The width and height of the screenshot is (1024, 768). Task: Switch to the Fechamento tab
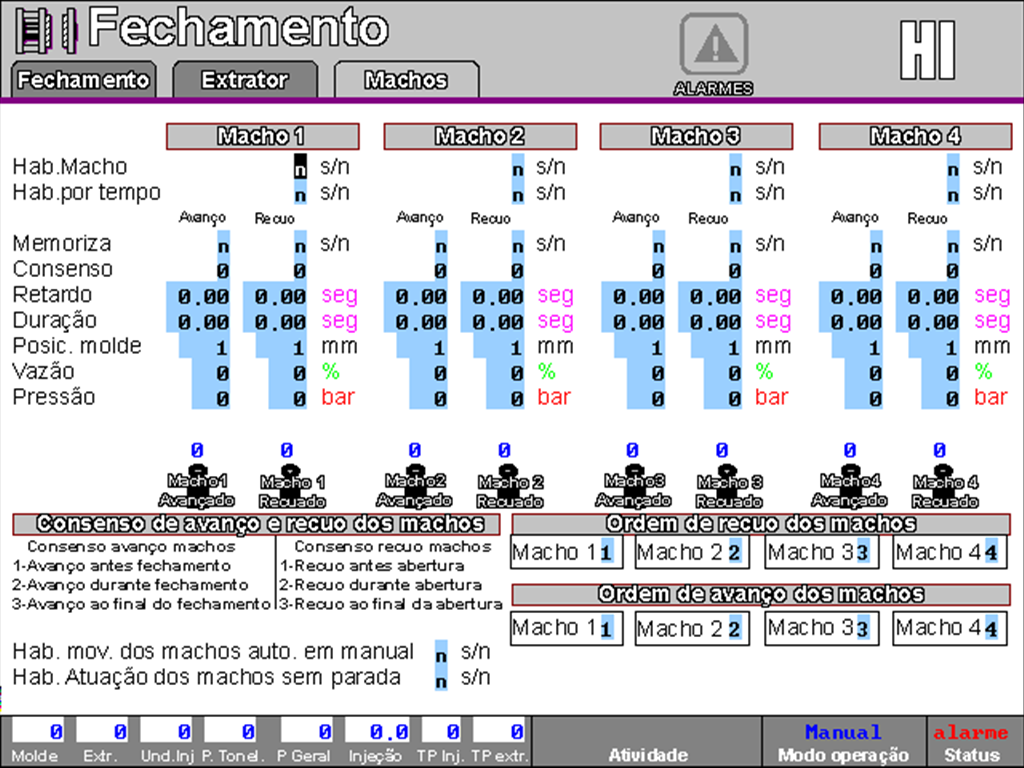pyautogui.click(x=83, y=79)
